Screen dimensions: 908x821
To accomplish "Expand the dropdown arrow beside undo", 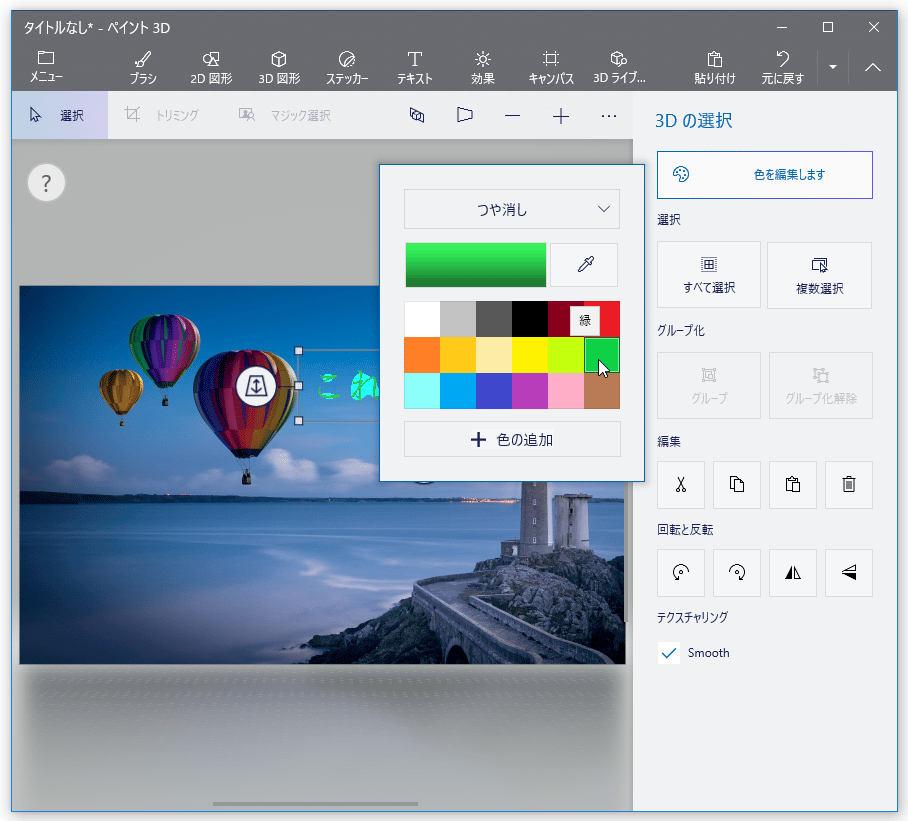I will [833, 67].
